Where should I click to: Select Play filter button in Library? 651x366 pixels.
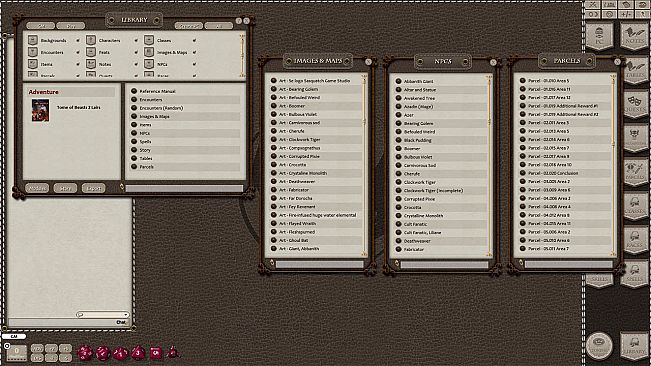(71, 26)
